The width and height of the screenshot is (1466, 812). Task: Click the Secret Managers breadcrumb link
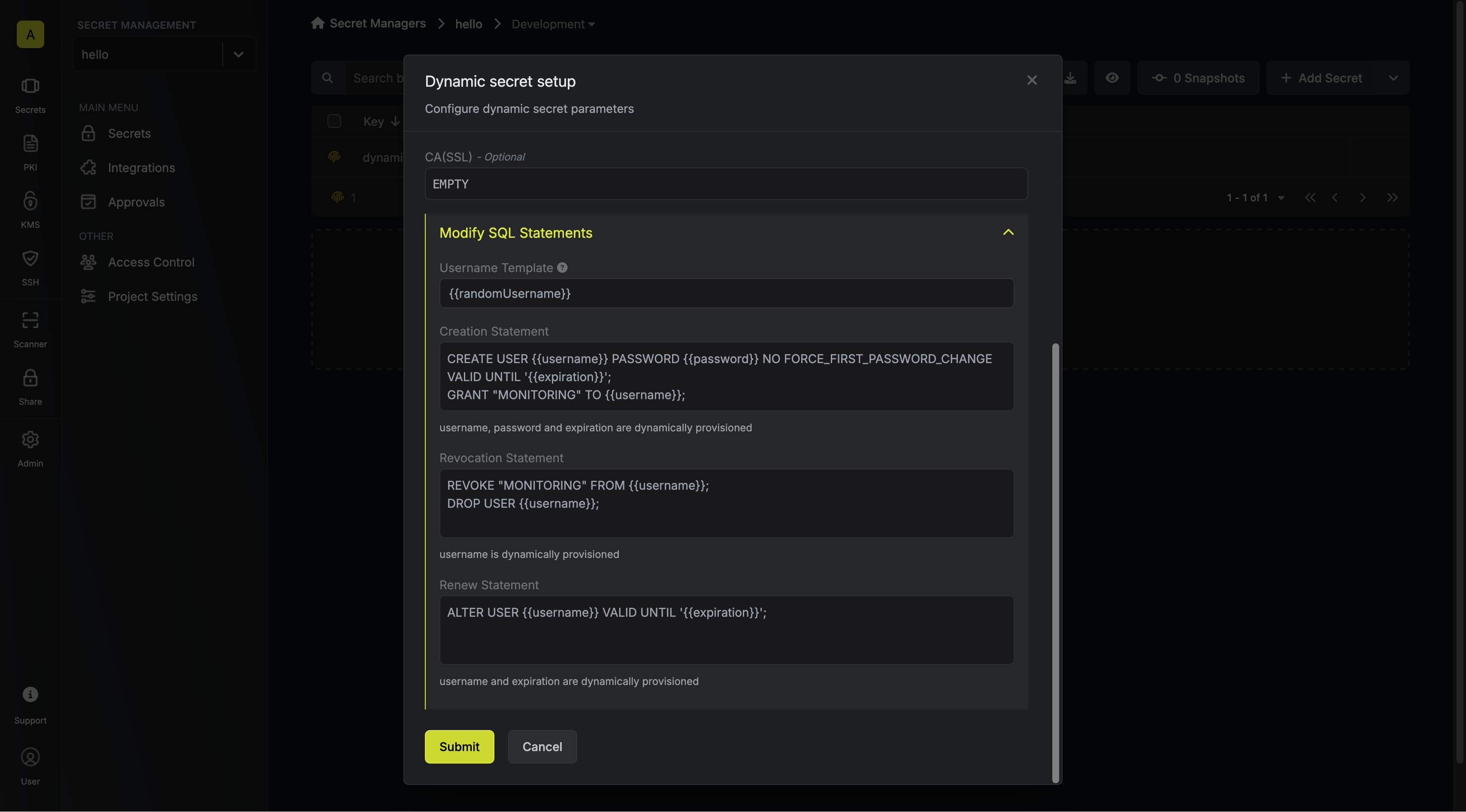(377, 23)
